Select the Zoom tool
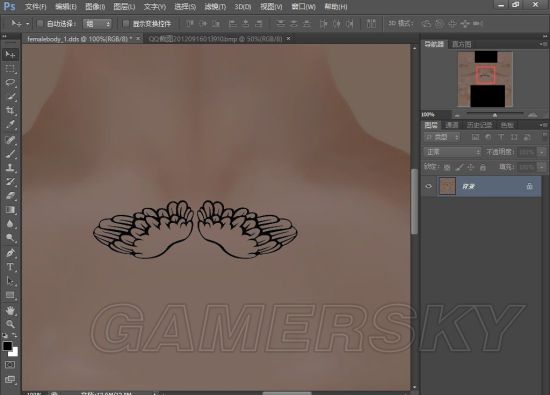 pyautogui.click(x=10, y=324)
